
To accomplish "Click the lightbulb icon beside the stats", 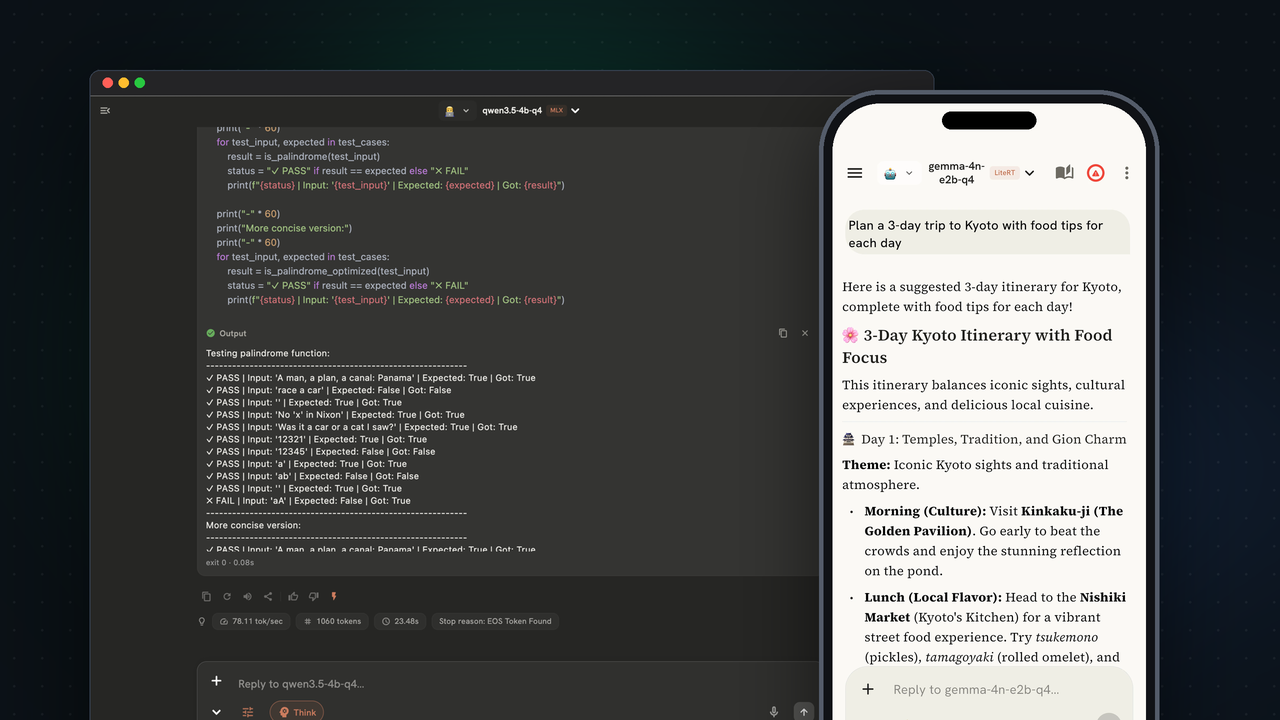I will pos(202,621).
